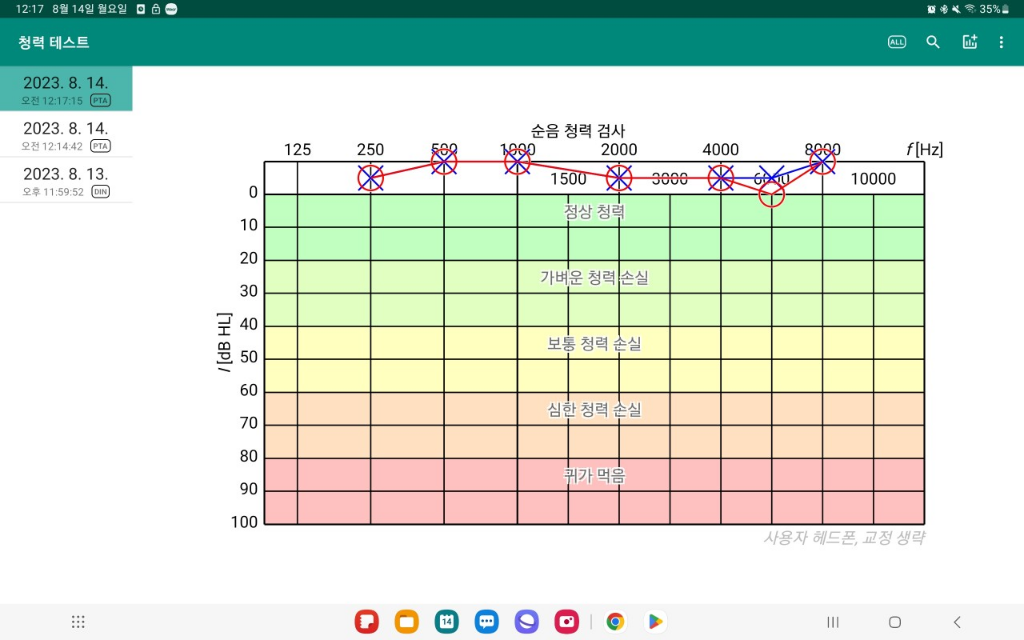Screen dimensions: 1024x640
Task: Open the Messages app in taskbar
Action: [487, 622]
